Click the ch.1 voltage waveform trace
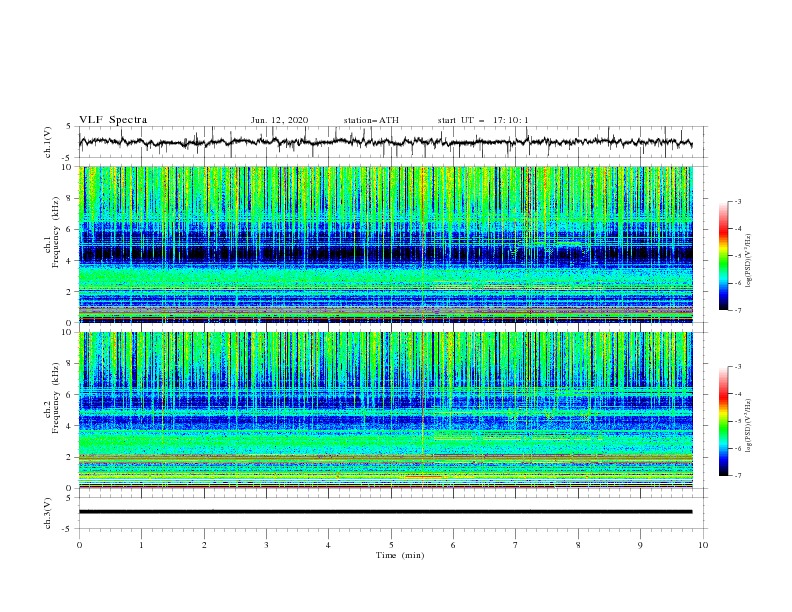The image size is (792, 612). 385,142
